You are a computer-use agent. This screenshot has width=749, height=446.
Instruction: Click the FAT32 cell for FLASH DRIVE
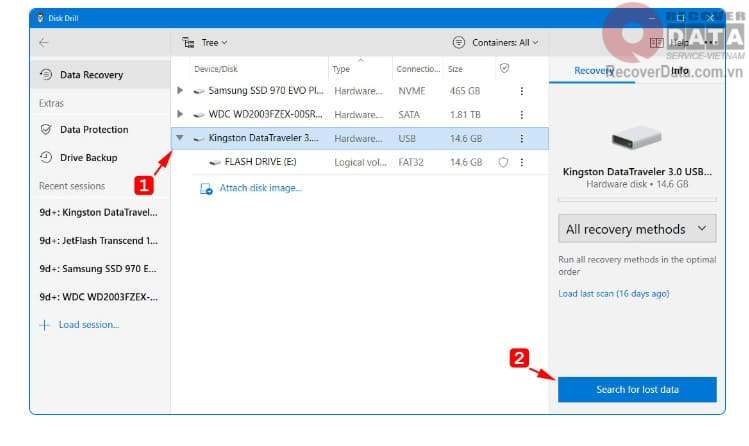point(411,162)
